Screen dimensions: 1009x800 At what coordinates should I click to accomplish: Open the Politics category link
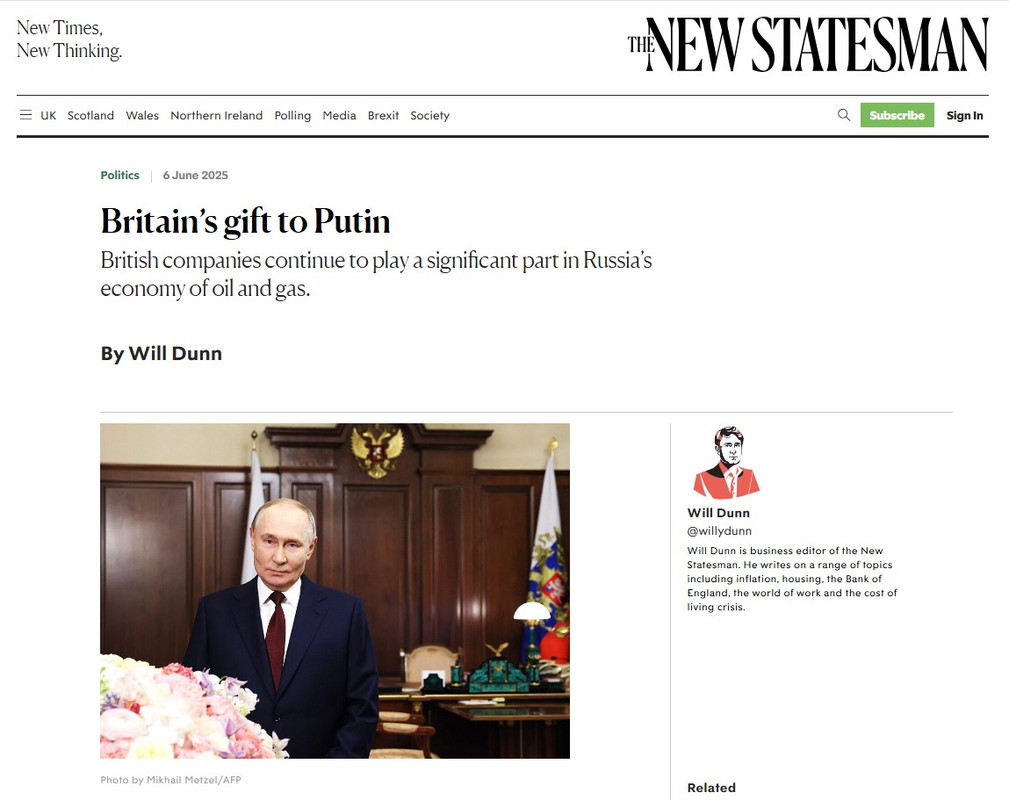(x=120, y=175)
